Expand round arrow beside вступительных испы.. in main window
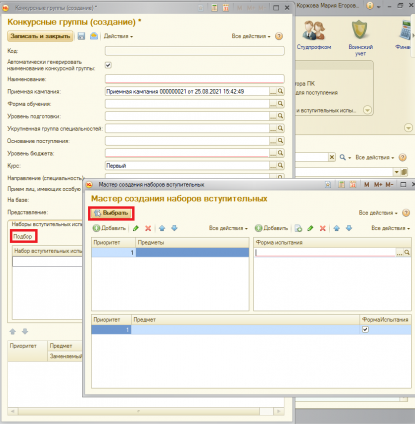This screenshot has width=415, height=424. pos(367,110)
